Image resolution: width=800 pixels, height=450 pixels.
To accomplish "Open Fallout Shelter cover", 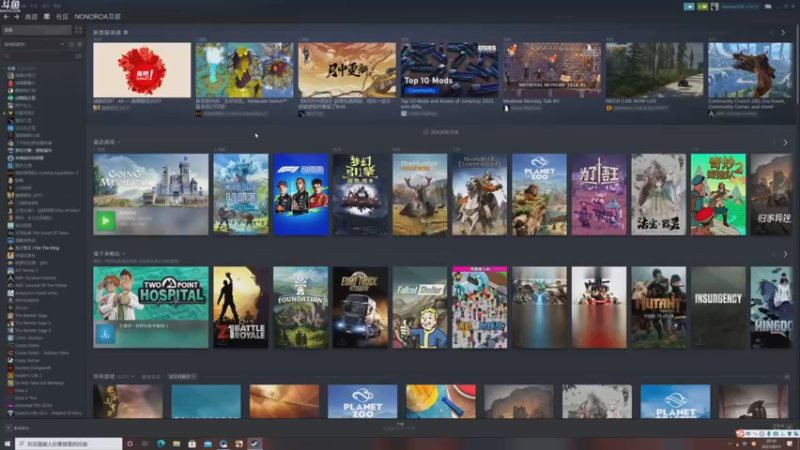I will 420,307.
